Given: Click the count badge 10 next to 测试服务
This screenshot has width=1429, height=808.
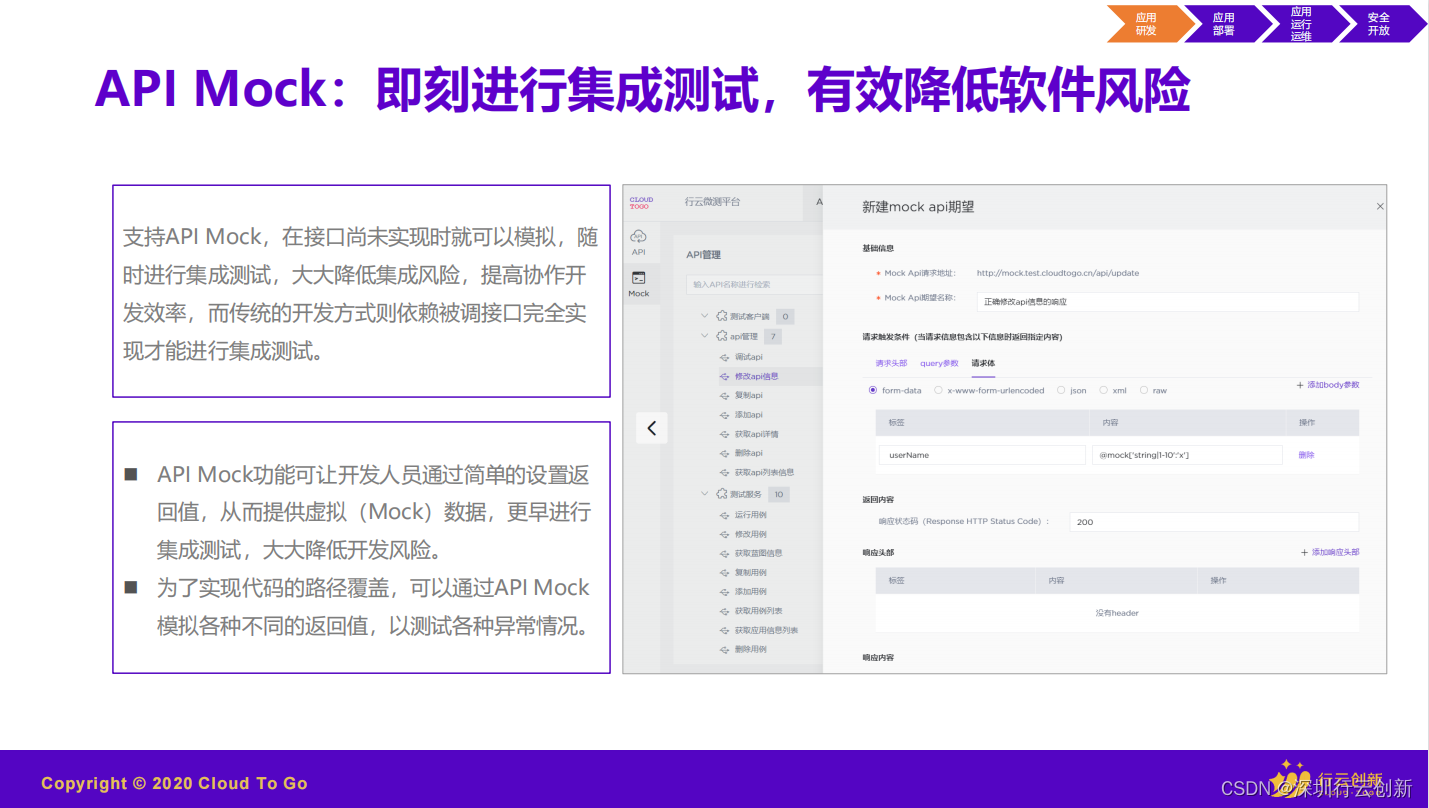Looking at the screenshot, I should tap(779, 494).
